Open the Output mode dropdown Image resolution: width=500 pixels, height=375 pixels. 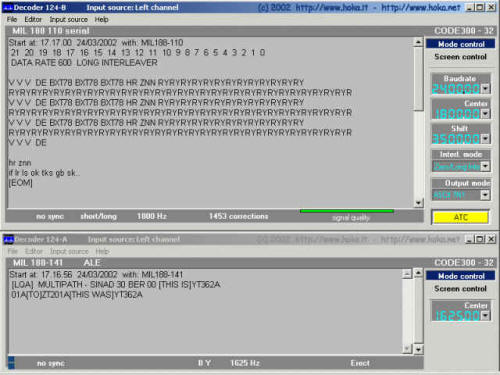[x=485, y=195]
